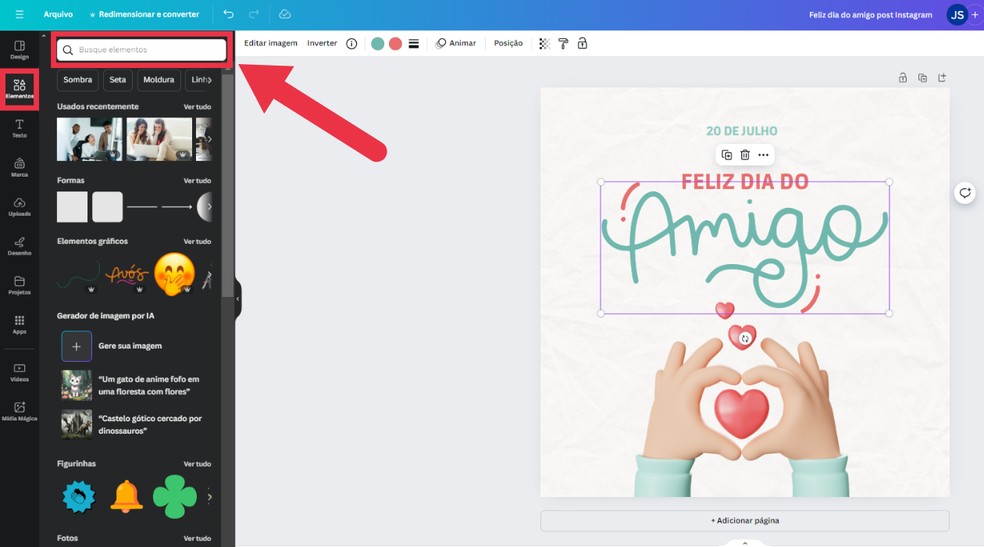Open the Desenho drawing tools
The image size is (984, 547).
[19, 246]
